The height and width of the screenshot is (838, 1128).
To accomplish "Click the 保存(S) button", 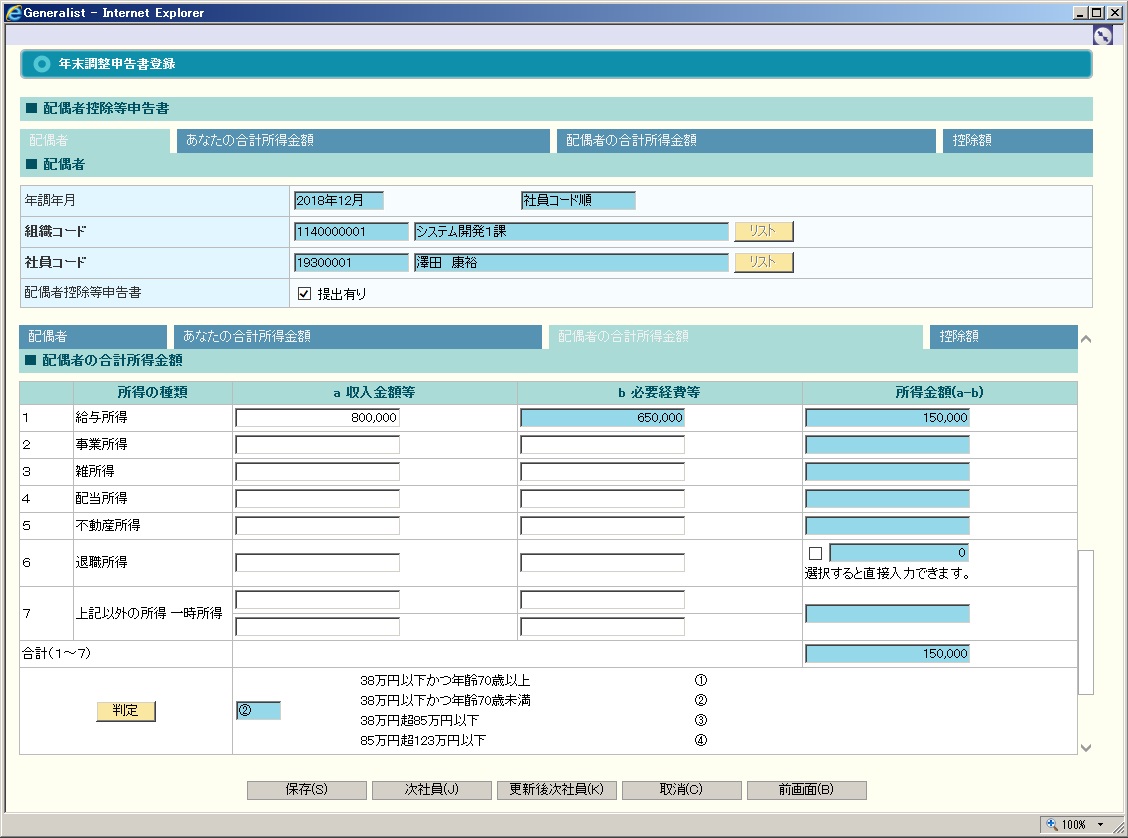I will pos(306,790).
